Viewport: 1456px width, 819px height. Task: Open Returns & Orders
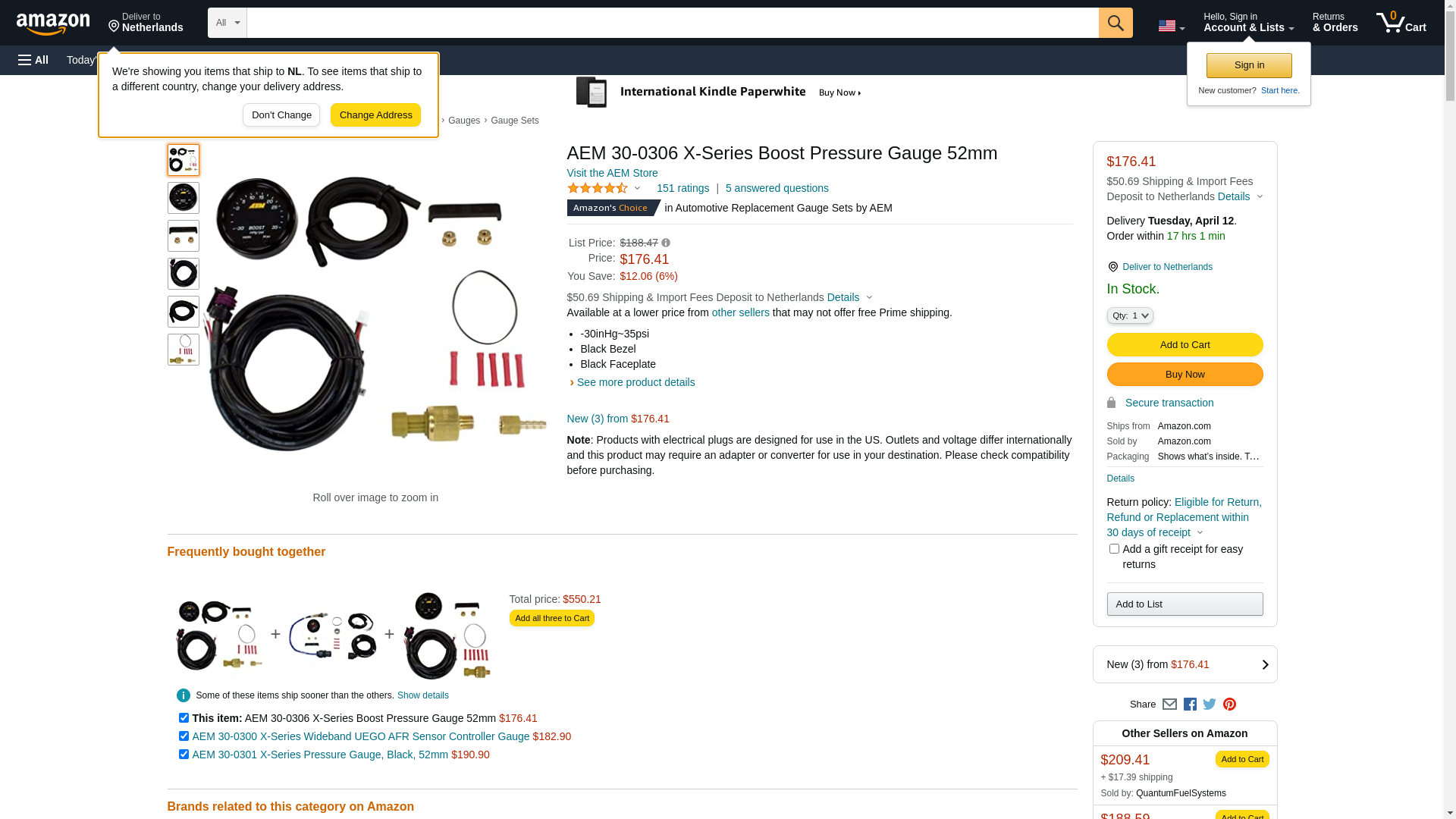(1335, 23)
